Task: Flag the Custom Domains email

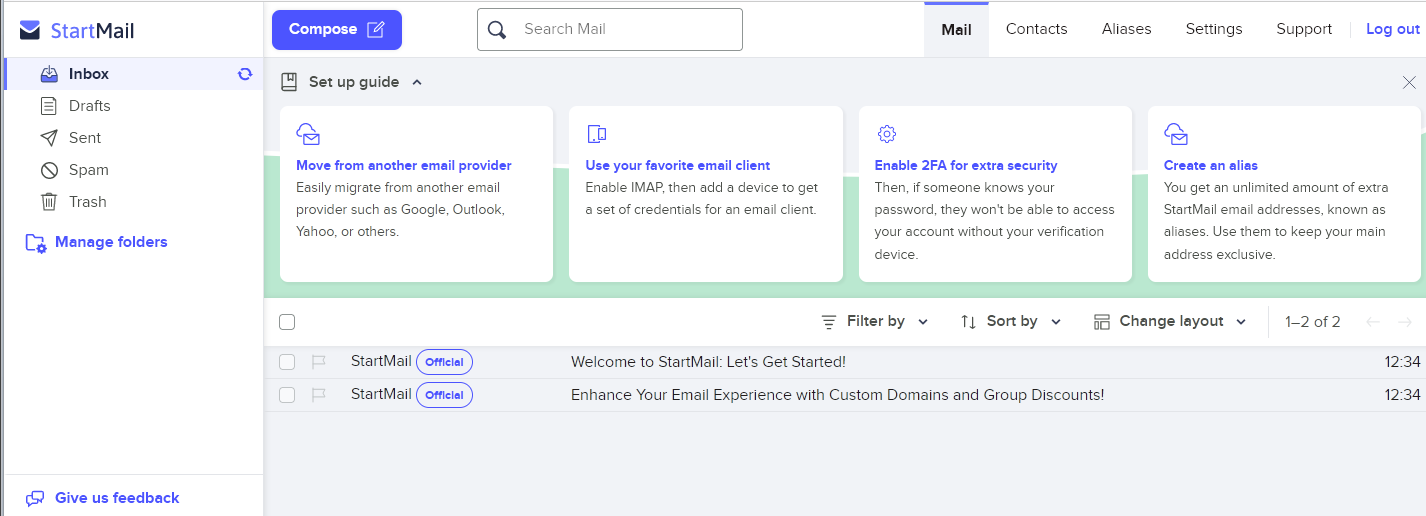Action: pos(319,395)
